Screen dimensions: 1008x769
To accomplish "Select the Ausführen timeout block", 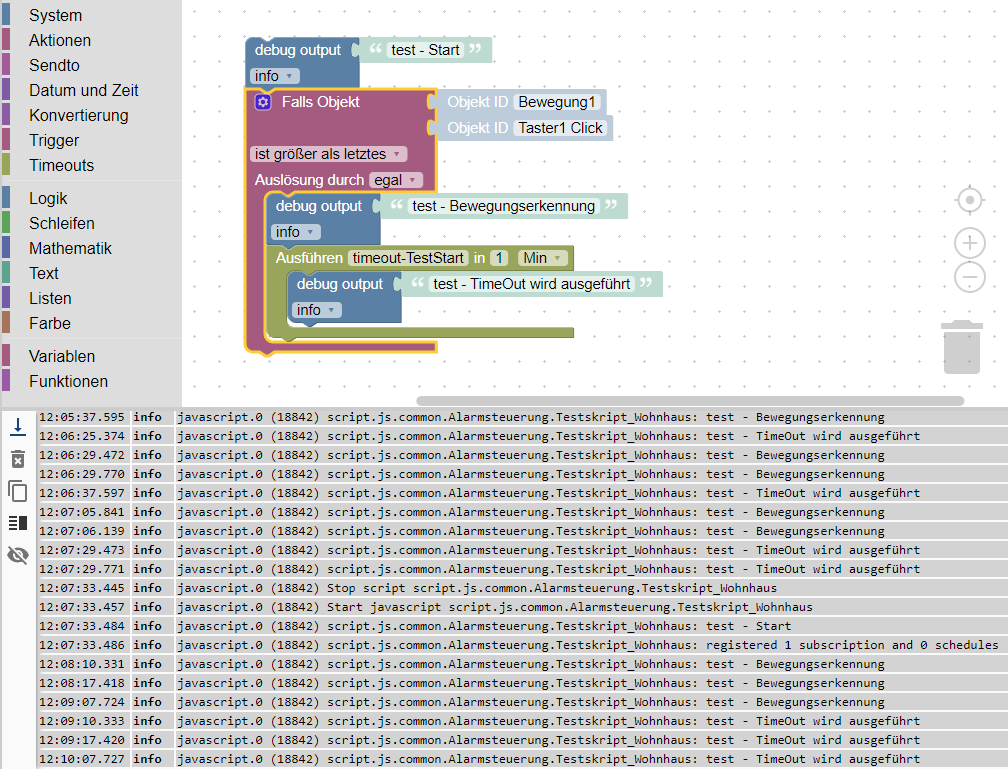I will click(309, 258).
